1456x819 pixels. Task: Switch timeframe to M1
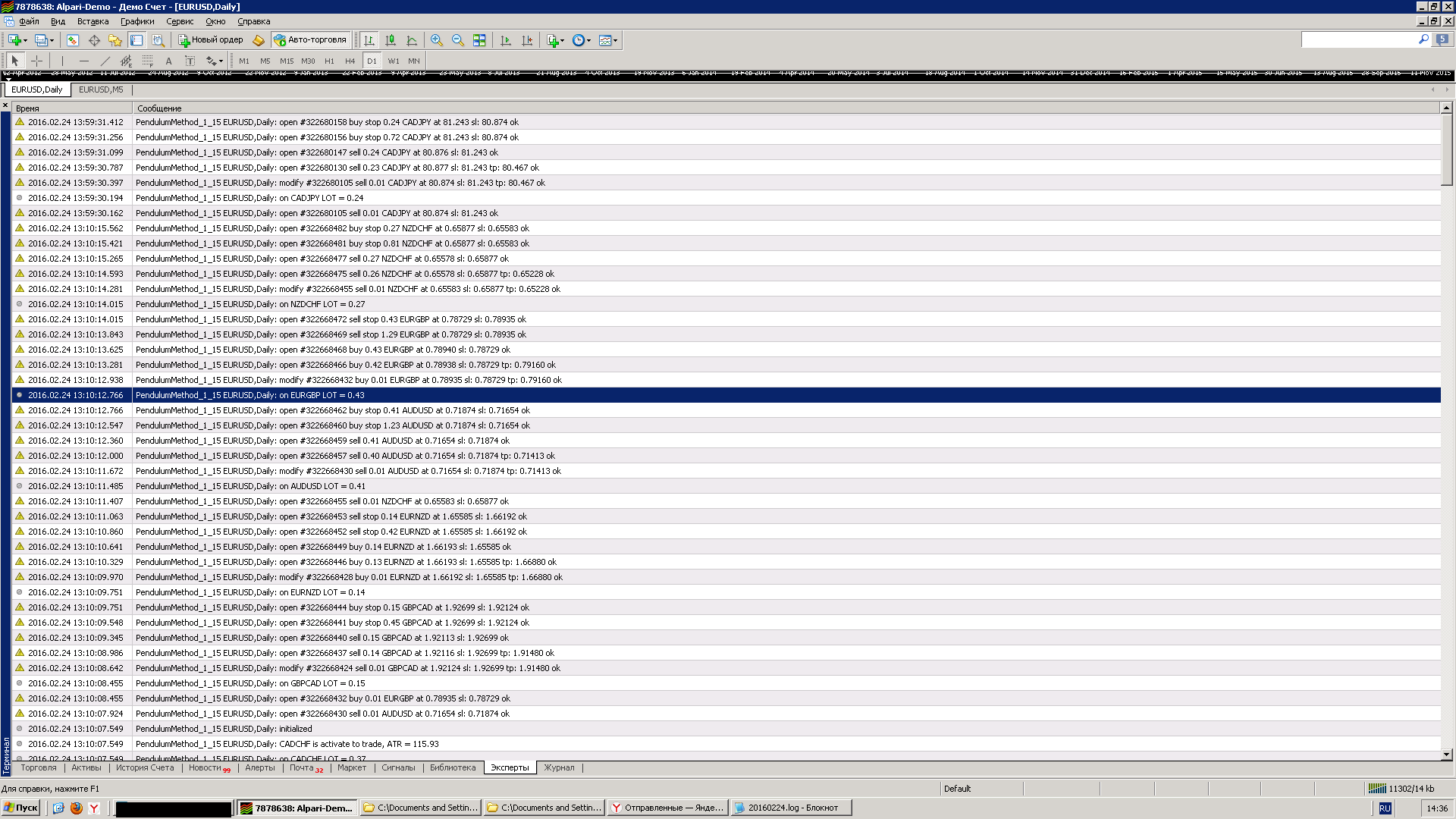[x=244, y=61]
